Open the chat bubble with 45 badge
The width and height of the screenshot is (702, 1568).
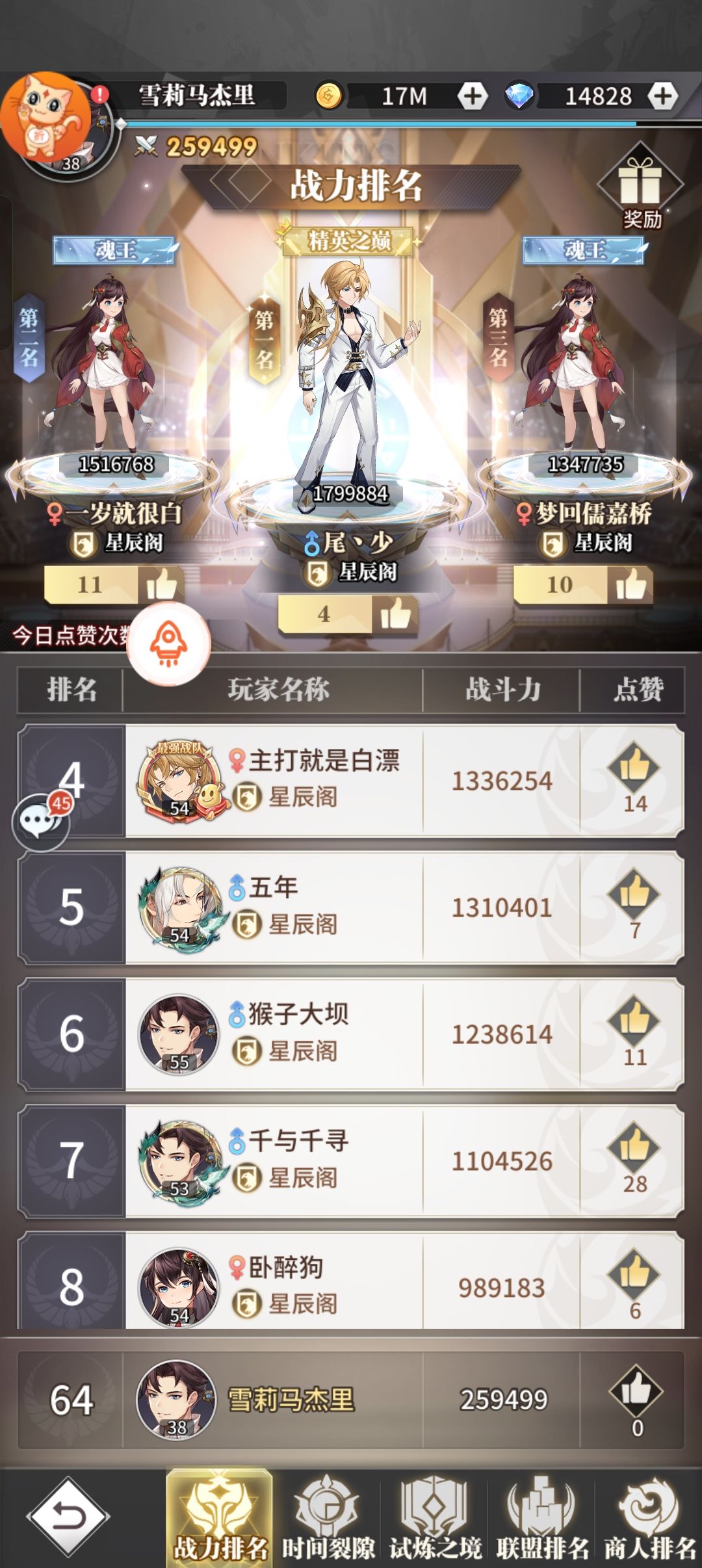pos(42,822)
